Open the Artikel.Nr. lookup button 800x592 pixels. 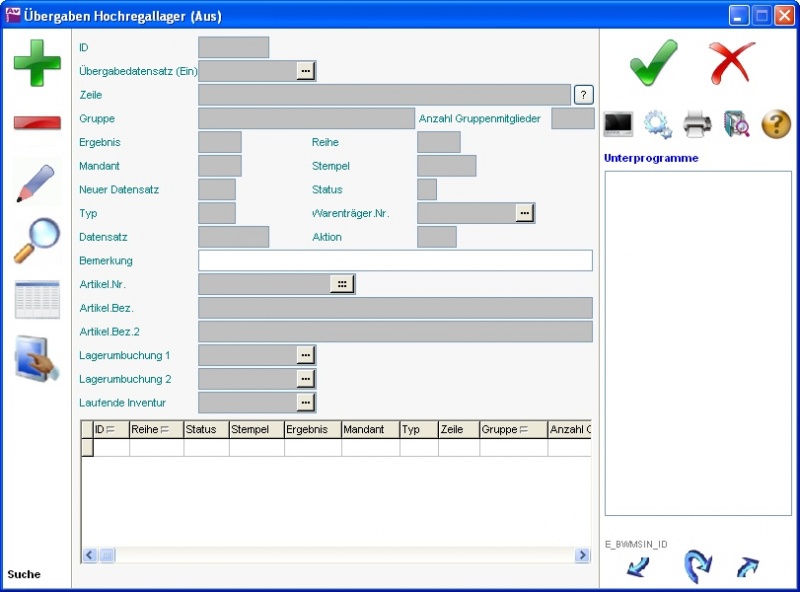(x=342, y=285)
